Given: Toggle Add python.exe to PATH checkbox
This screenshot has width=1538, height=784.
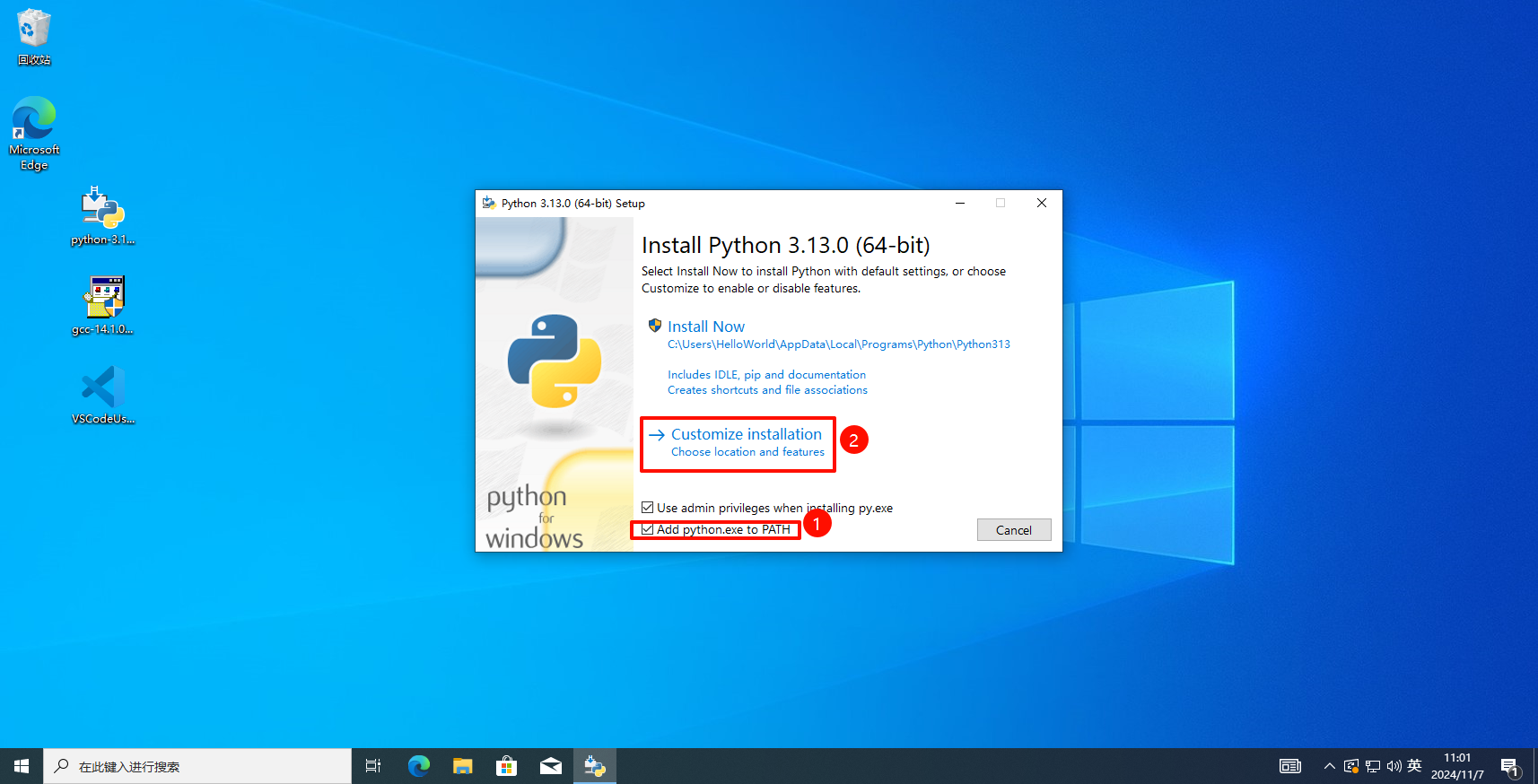Looking at the screenshot, I should [x=648, y=529].
